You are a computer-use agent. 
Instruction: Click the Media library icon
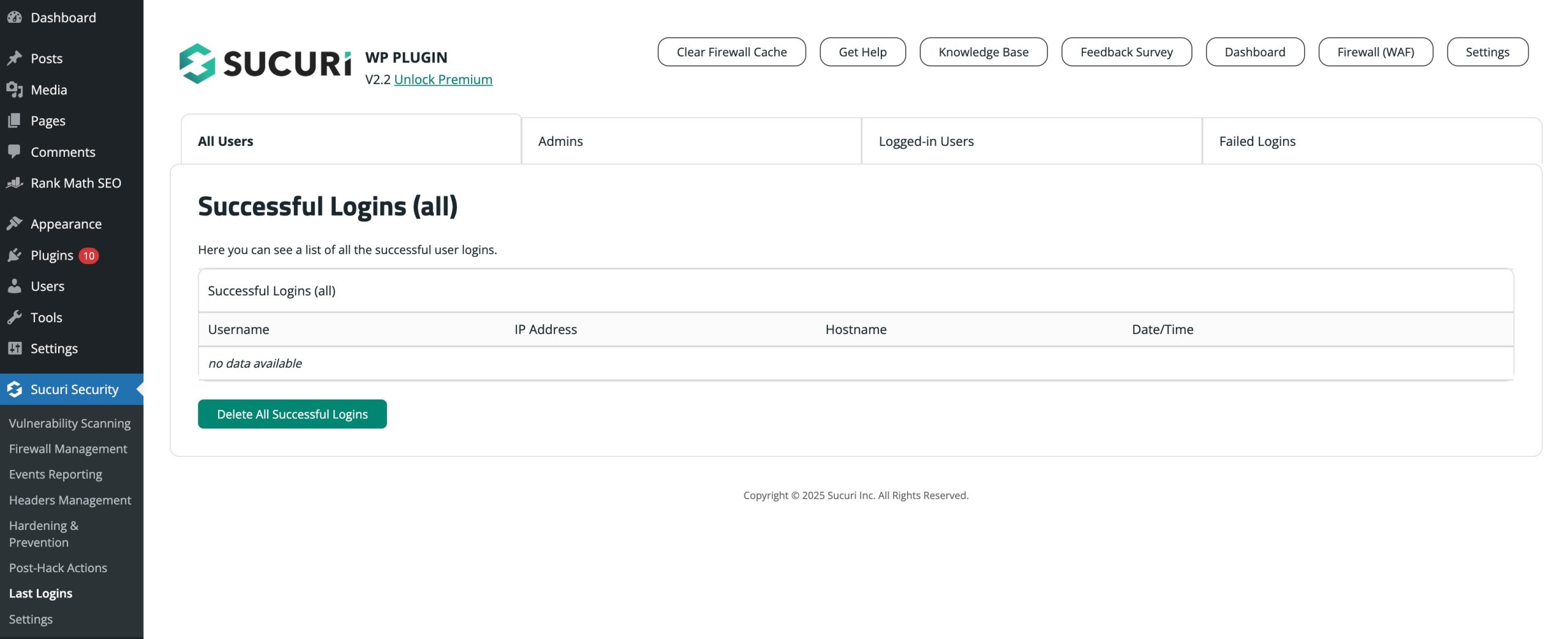(15, 89)
